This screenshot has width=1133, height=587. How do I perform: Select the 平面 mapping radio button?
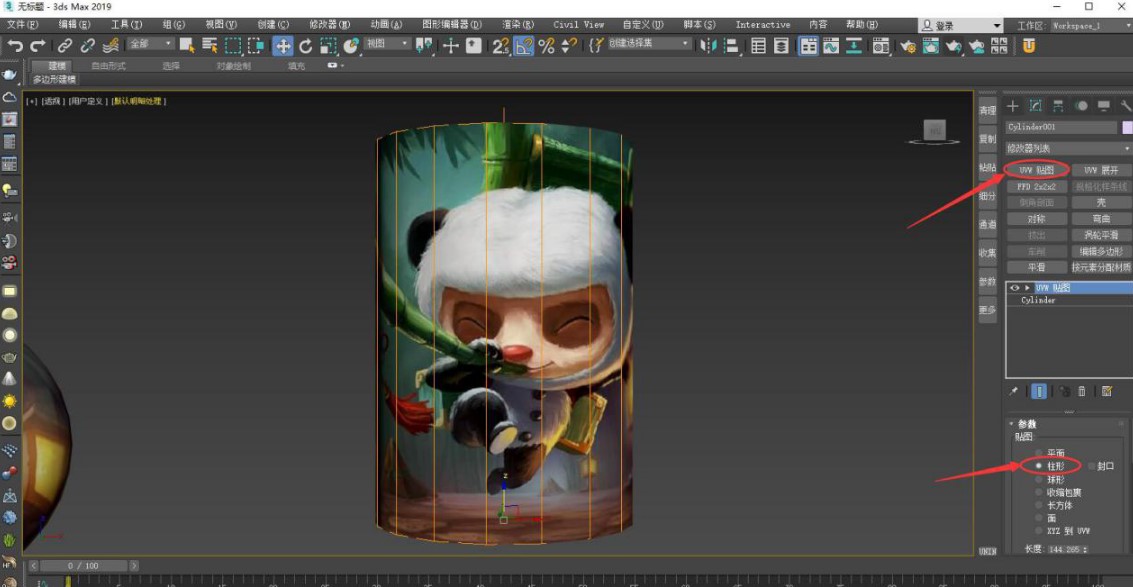coord(1038,453)
